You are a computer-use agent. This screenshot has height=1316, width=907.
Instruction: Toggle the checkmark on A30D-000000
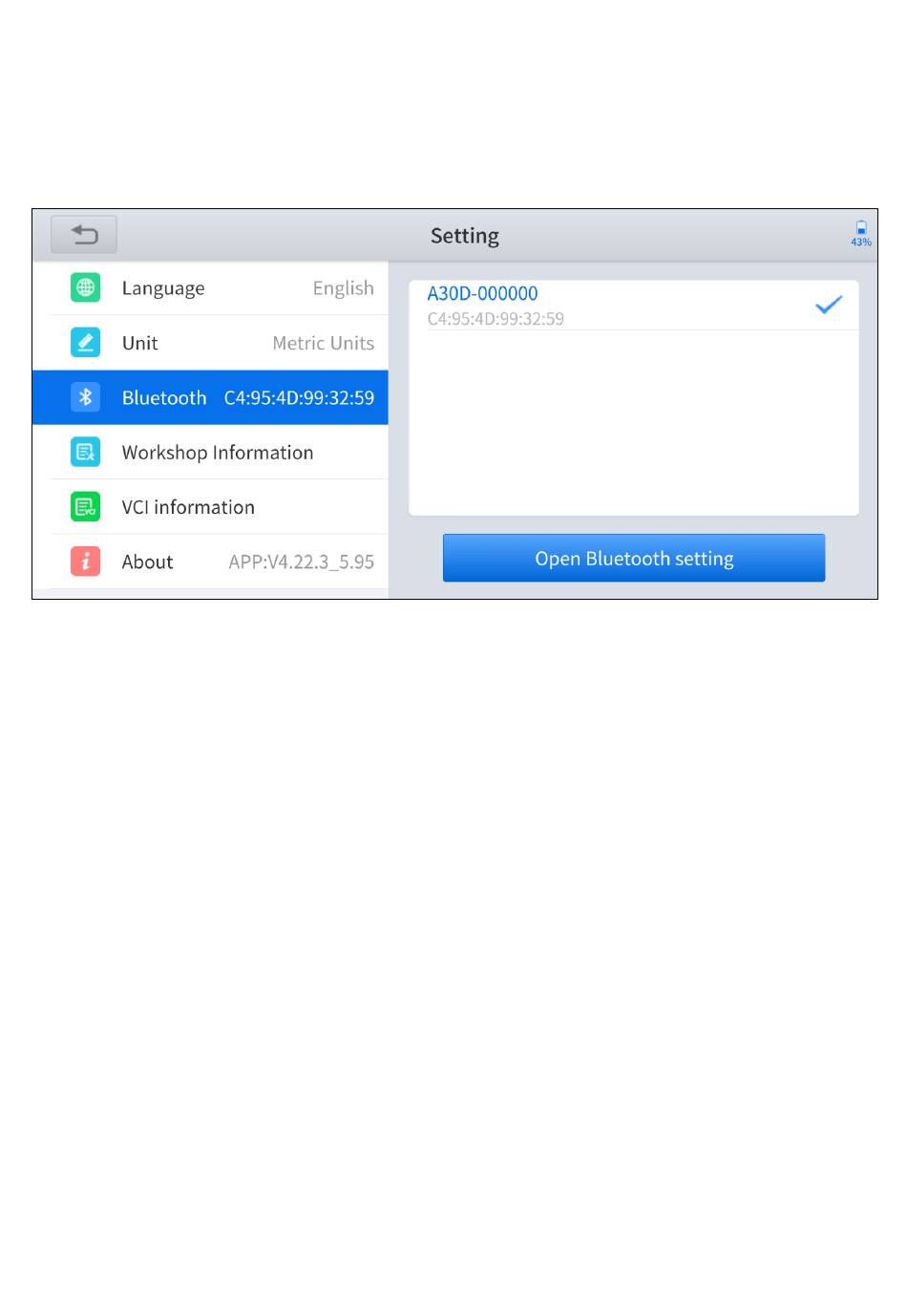[829, 305]
